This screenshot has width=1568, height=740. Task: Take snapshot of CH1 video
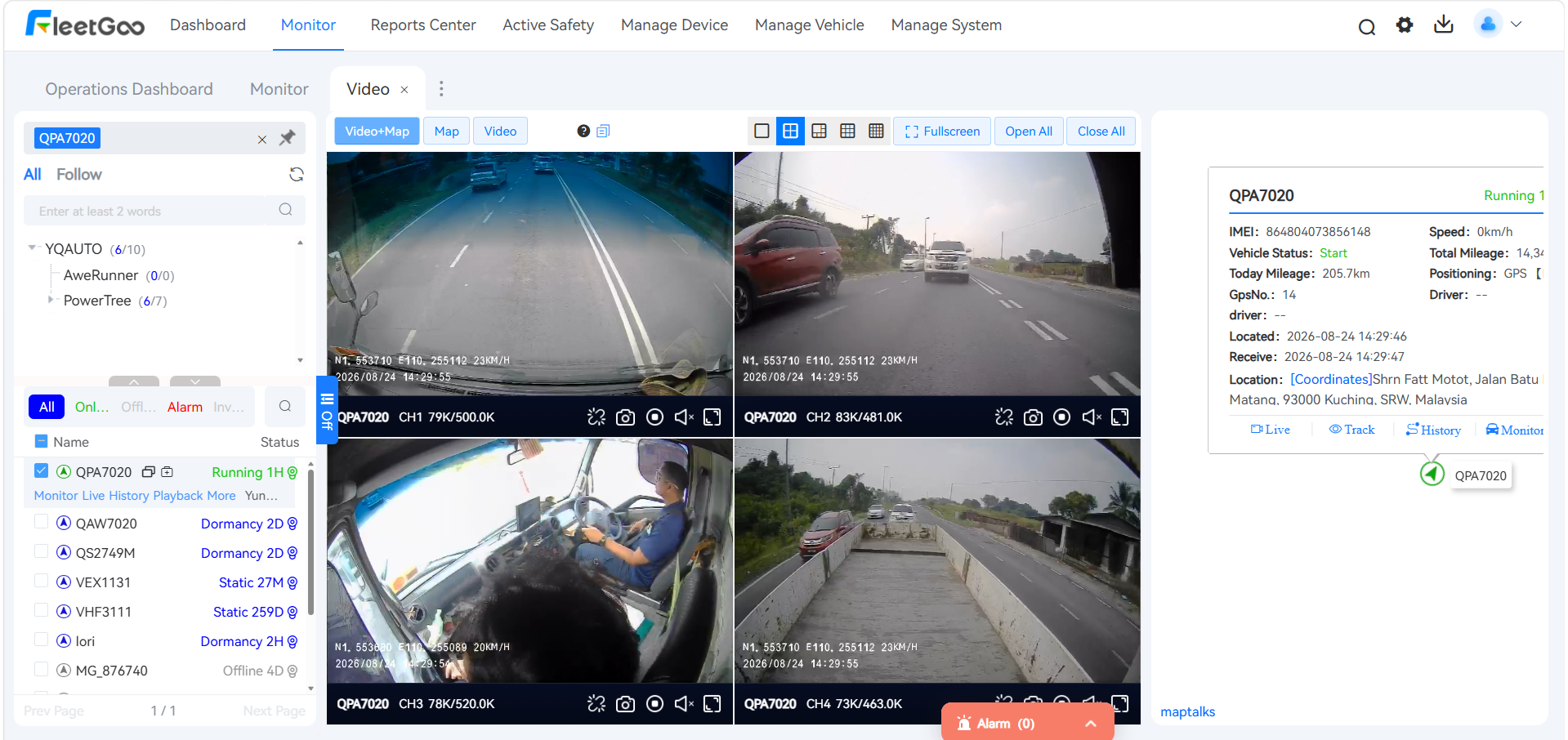click(x=625, y=417)
